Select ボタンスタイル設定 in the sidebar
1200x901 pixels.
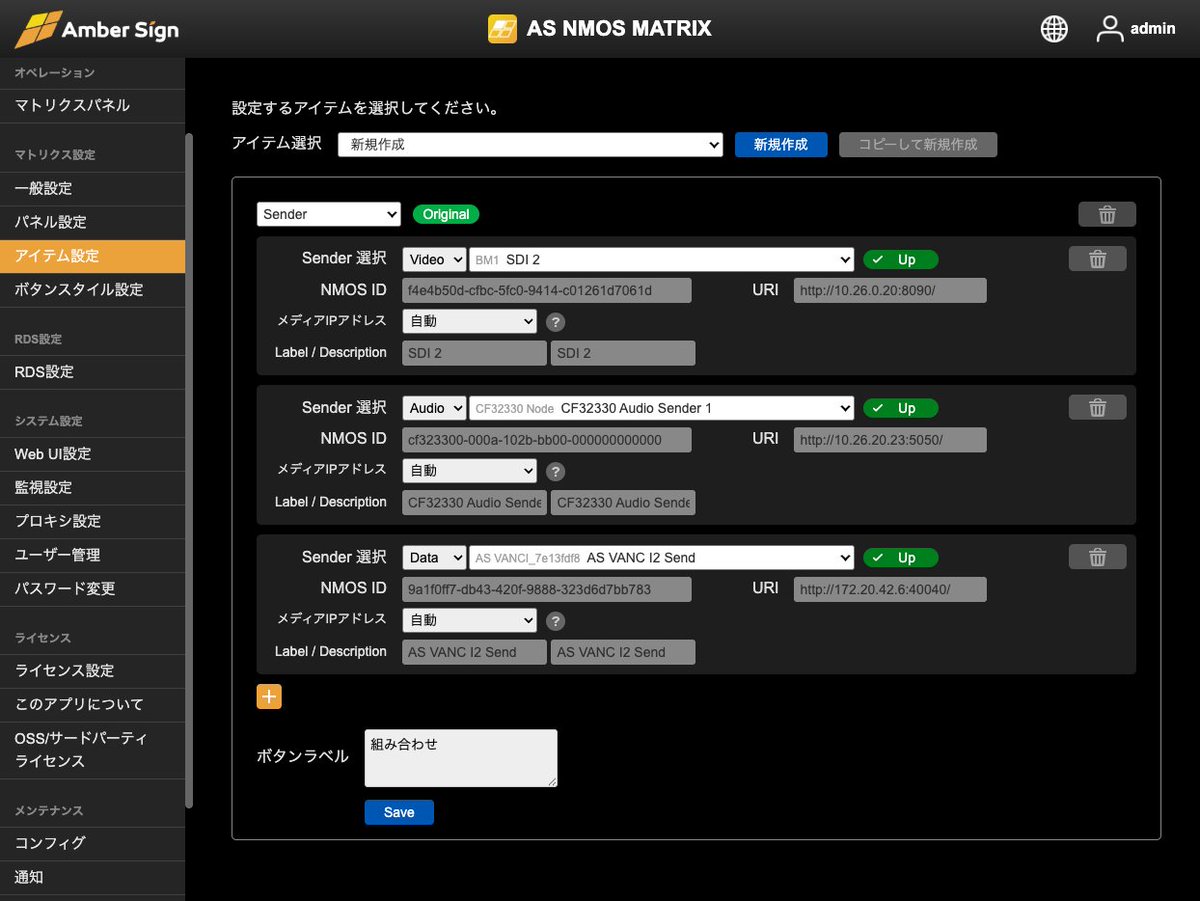click(79, 290)
